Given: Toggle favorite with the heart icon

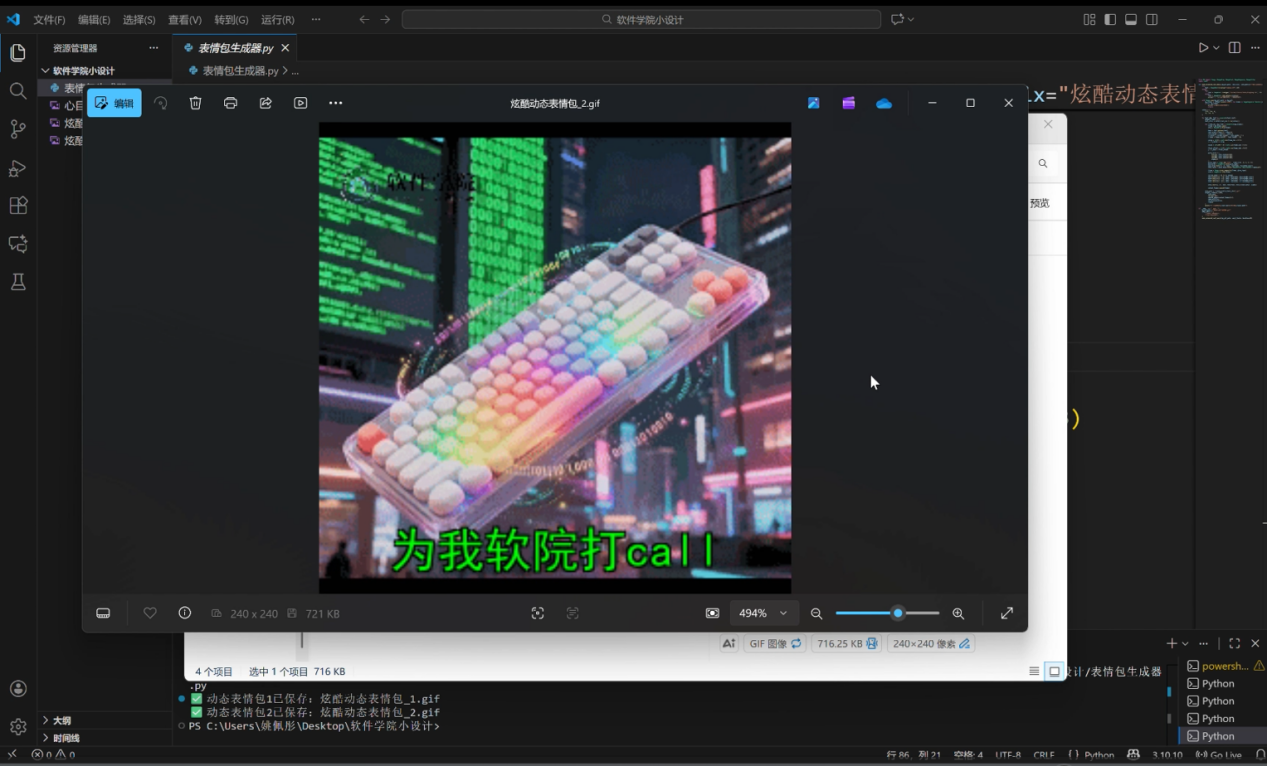Looking at the screenshot, I should [150, 613].
